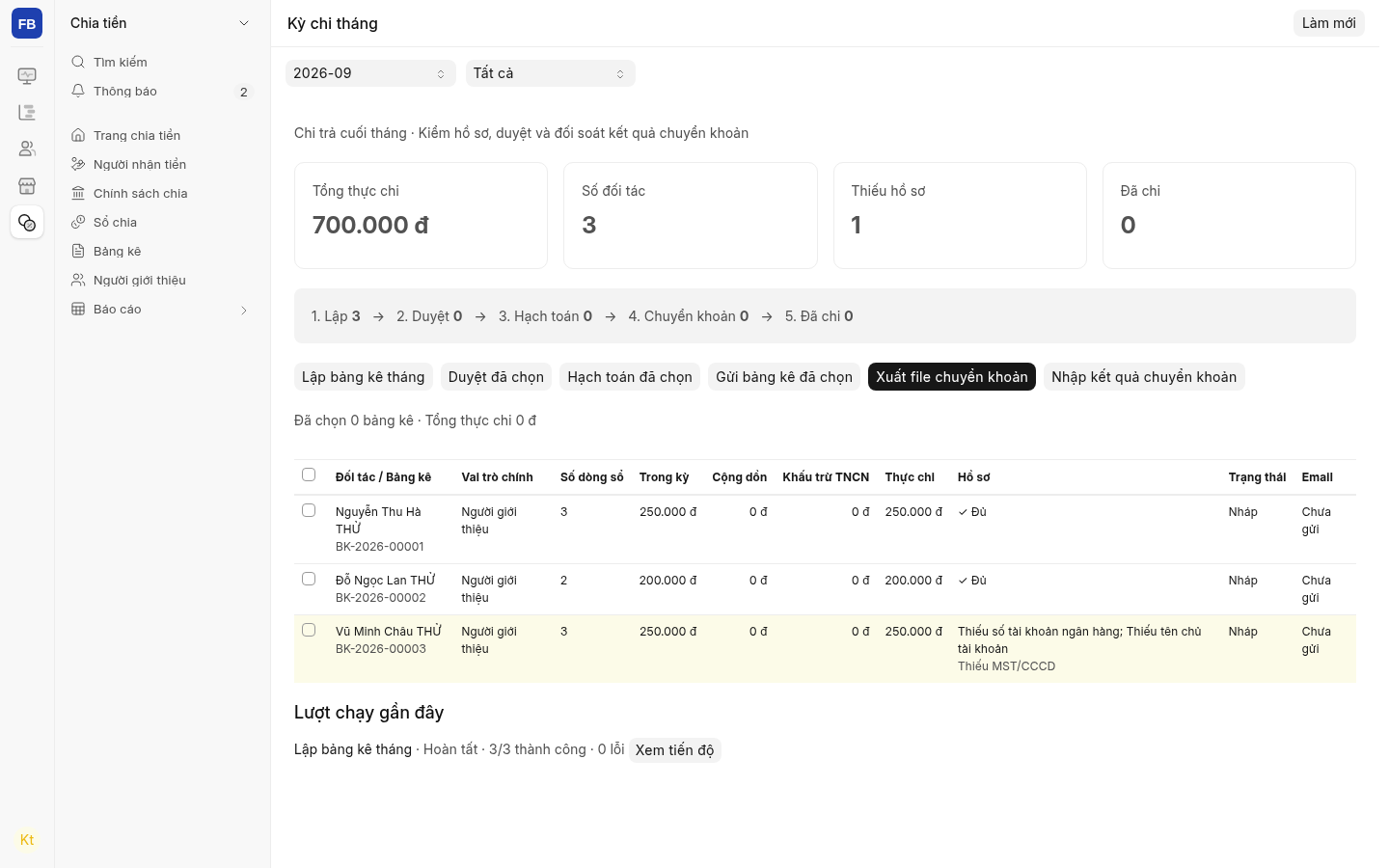Click the link icon beside Sổ chia
The image size is (1389, 868).
click(78, 222)
